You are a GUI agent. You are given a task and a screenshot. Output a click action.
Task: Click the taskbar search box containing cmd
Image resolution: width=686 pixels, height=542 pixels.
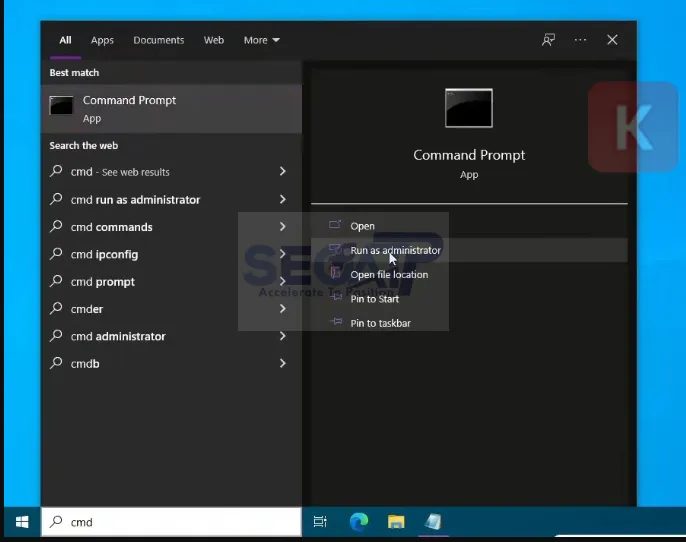coord(172,521)
